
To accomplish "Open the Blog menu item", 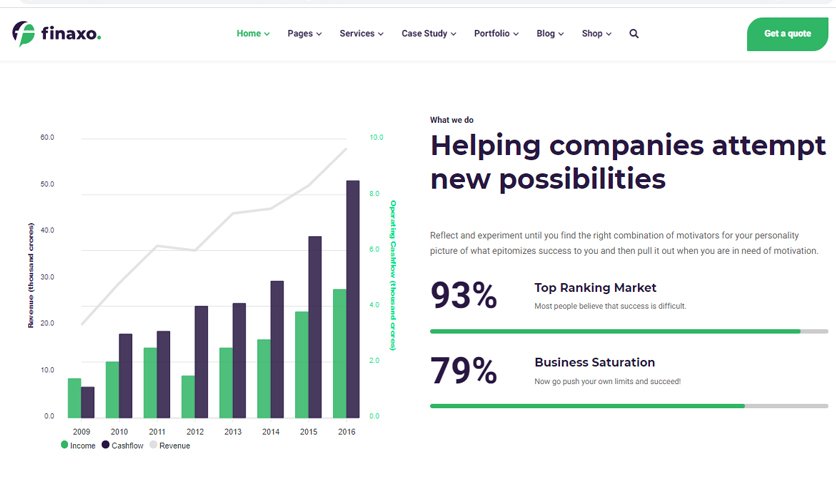I will pyautogui.click(x=550, y=34).
